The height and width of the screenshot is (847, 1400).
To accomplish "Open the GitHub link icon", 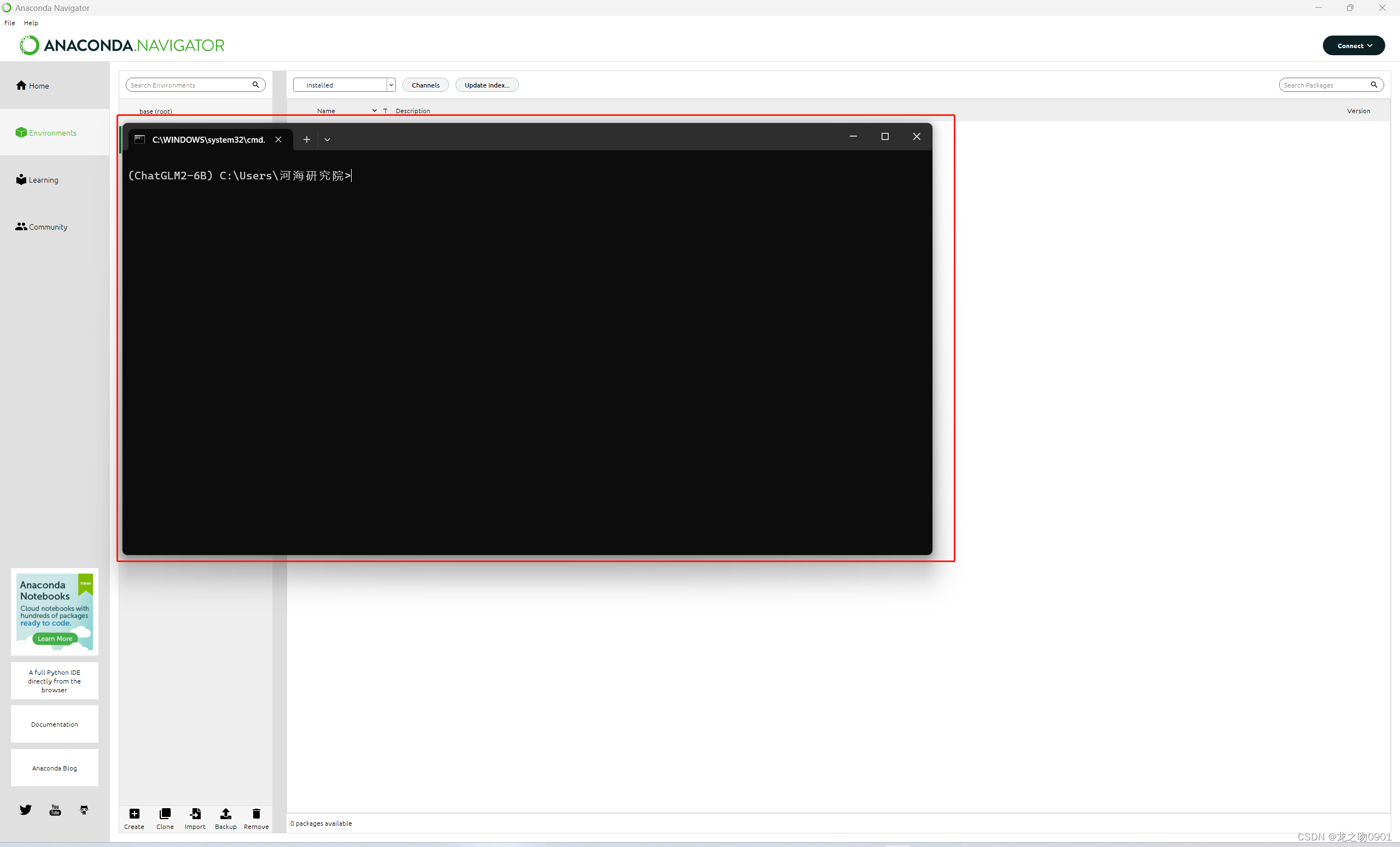I will coord(84,809).
